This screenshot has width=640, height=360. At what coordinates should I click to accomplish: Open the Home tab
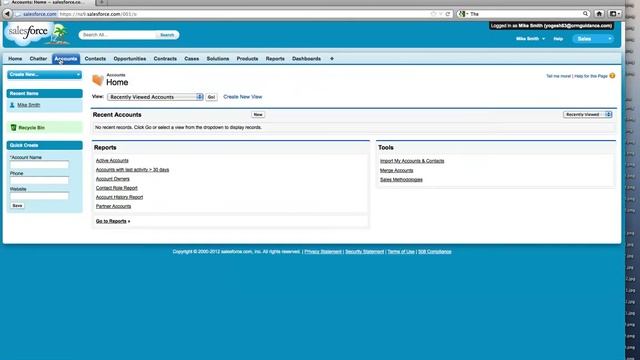[15, 59]
